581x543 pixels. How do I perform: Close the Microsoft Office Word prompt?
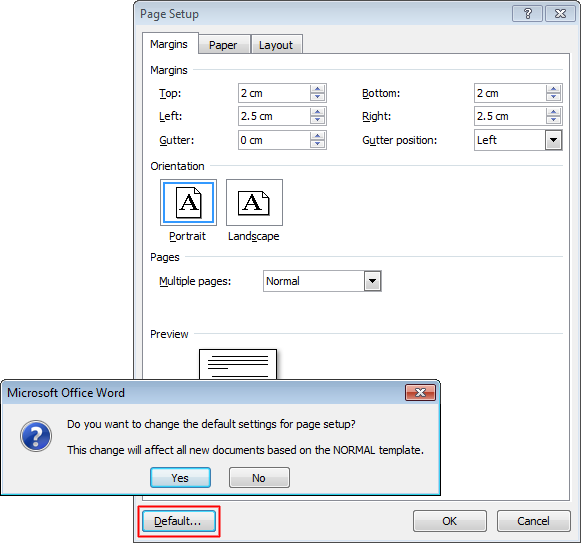420,393
